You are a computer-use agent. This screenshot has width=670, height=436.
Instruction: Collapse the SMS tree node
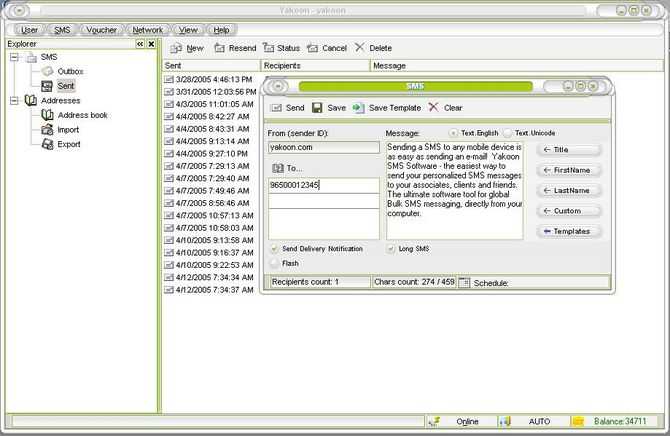coord(14,57)
